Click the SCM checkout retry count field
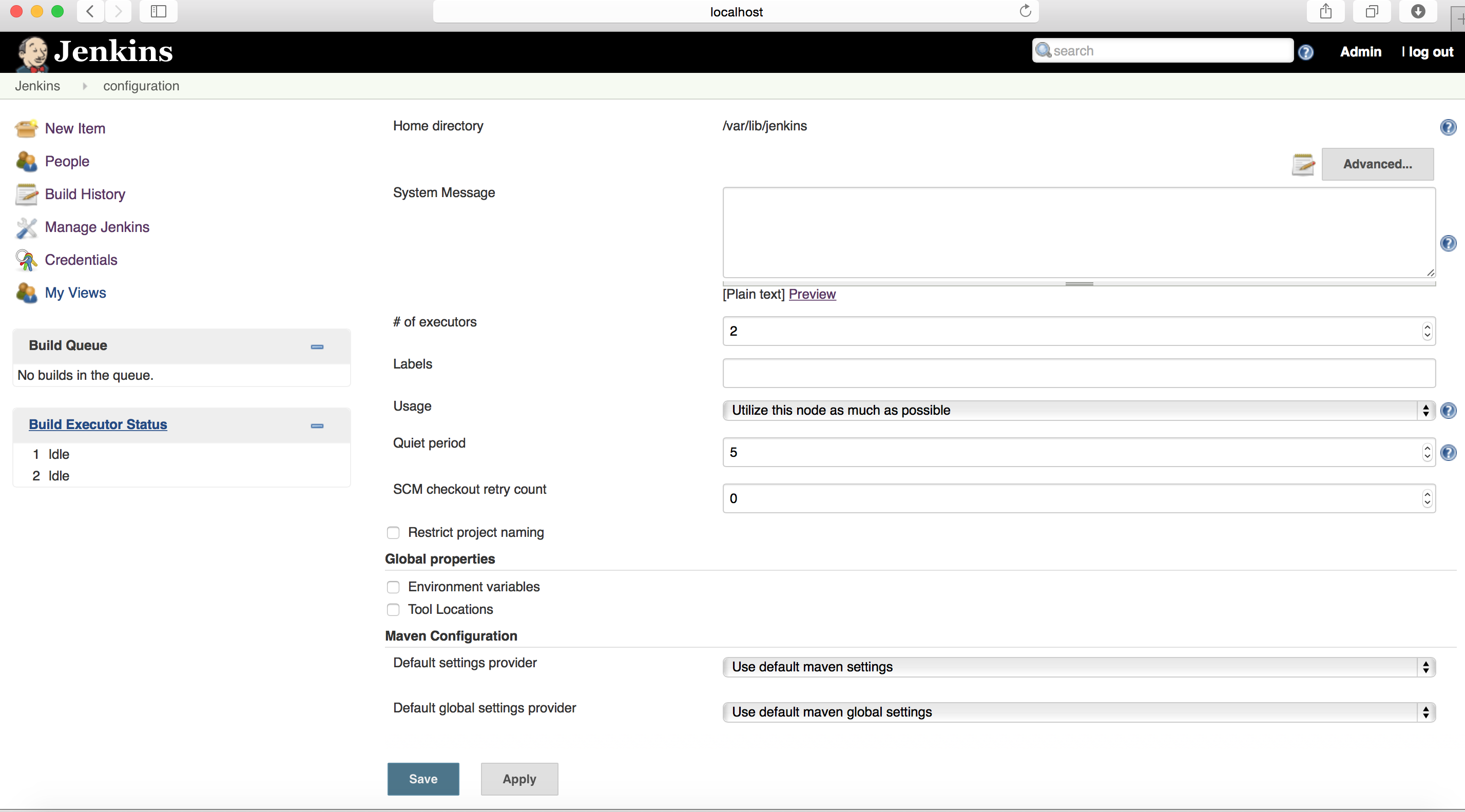 tap(1079, 499)
